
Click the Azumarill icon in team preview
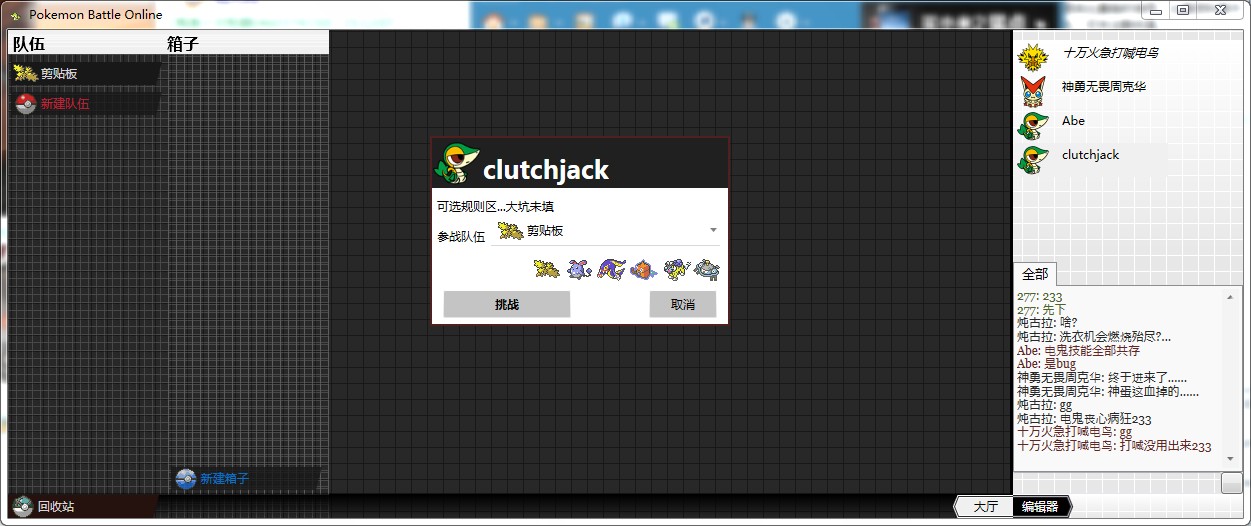pyautogui.click(x=579, y=269)
